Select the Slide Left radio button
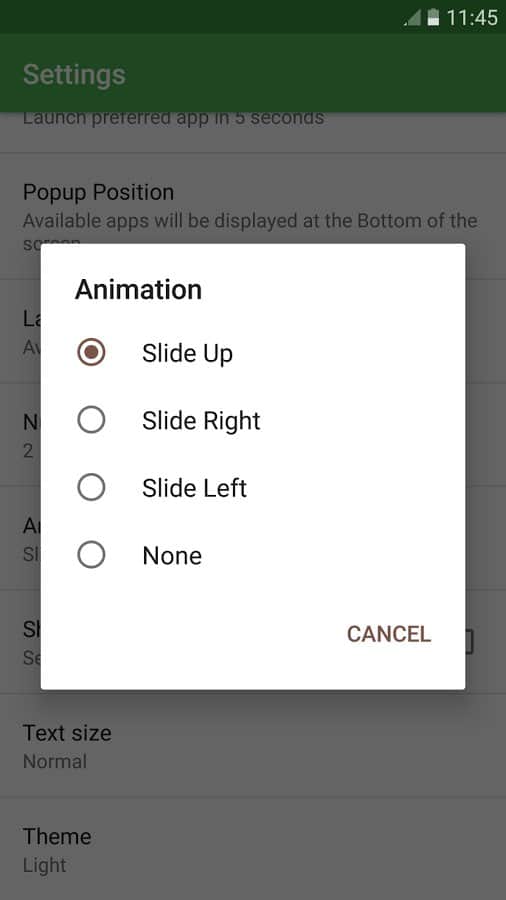The height and width of the screenshot is (900, 506). (91, 487)
